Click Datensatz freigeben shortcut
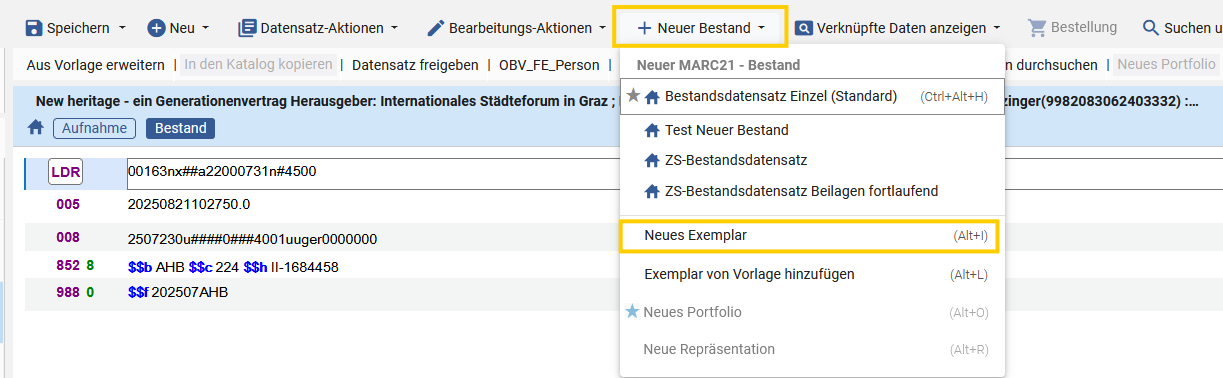 [415, 65]
